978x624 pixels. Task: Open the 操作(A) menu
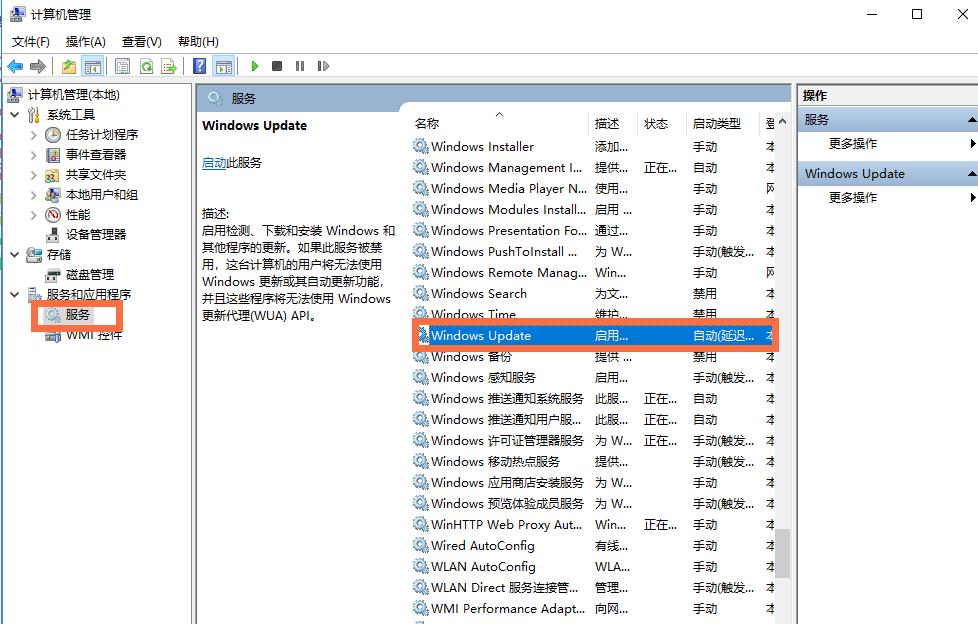(x=85, y=42)
